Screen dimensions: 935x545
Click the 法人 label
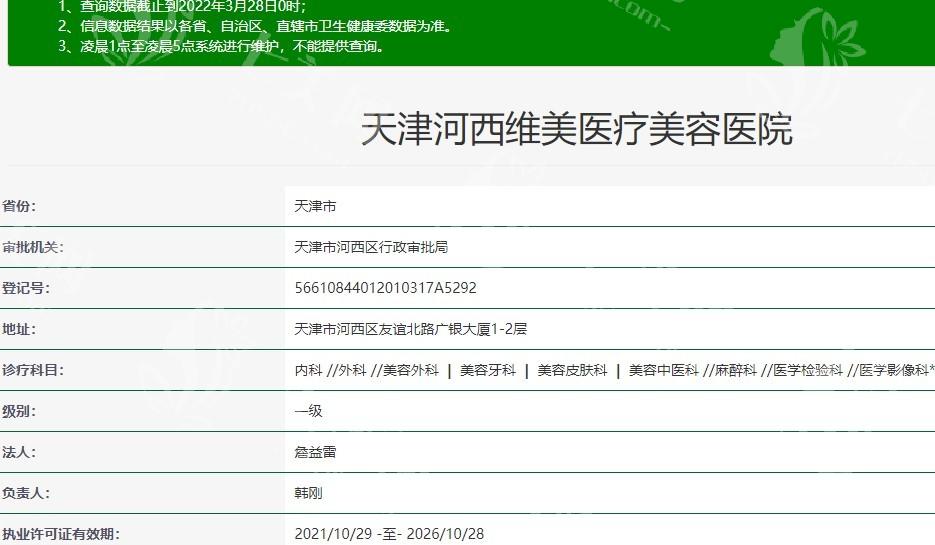pyautogui.click(x=18, y=453)
